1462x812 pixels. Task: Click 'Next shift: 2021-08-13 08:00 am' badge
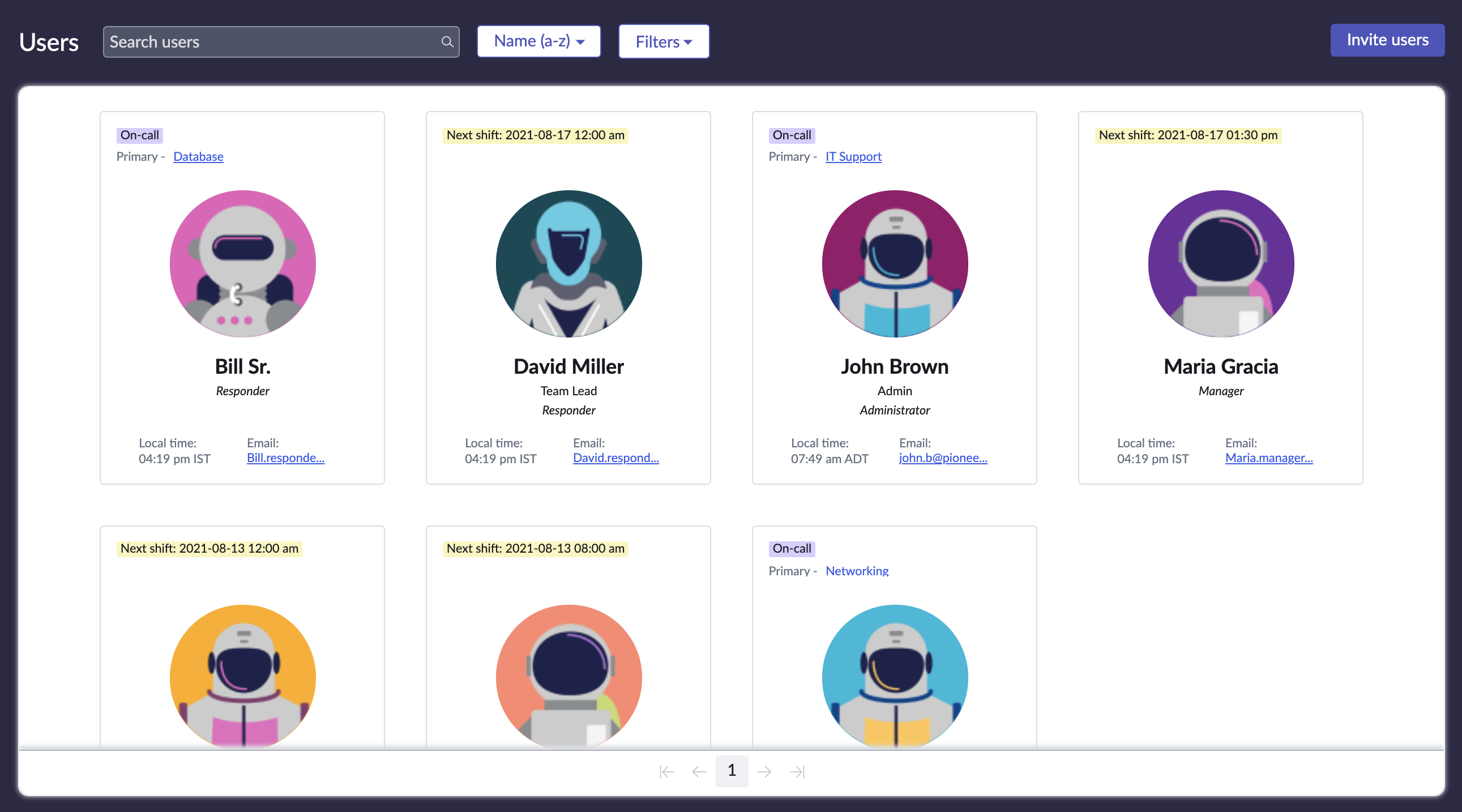coord(535,549)
